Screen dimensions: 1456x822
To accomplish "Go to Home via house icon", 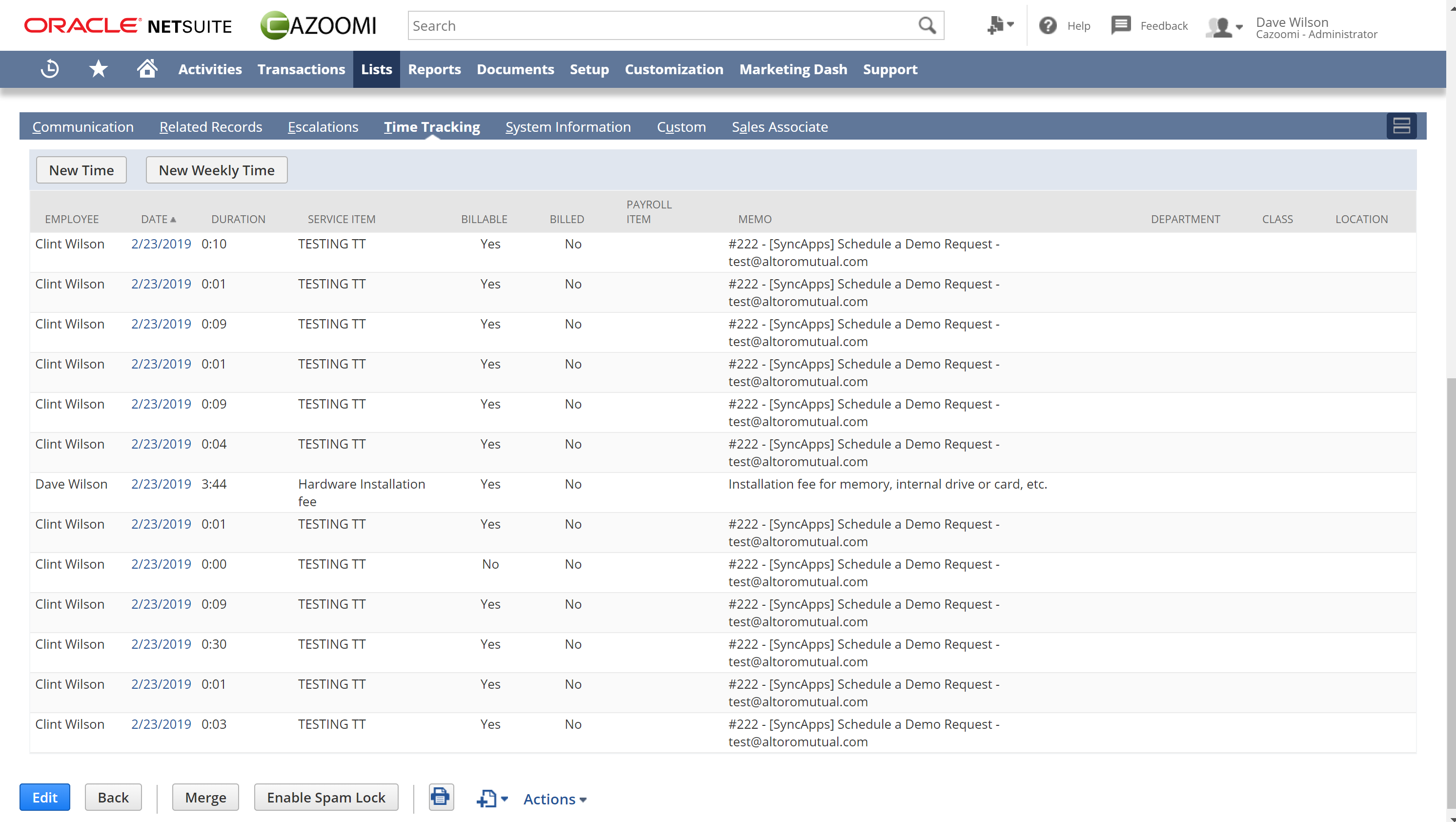I will click(147, 69).
